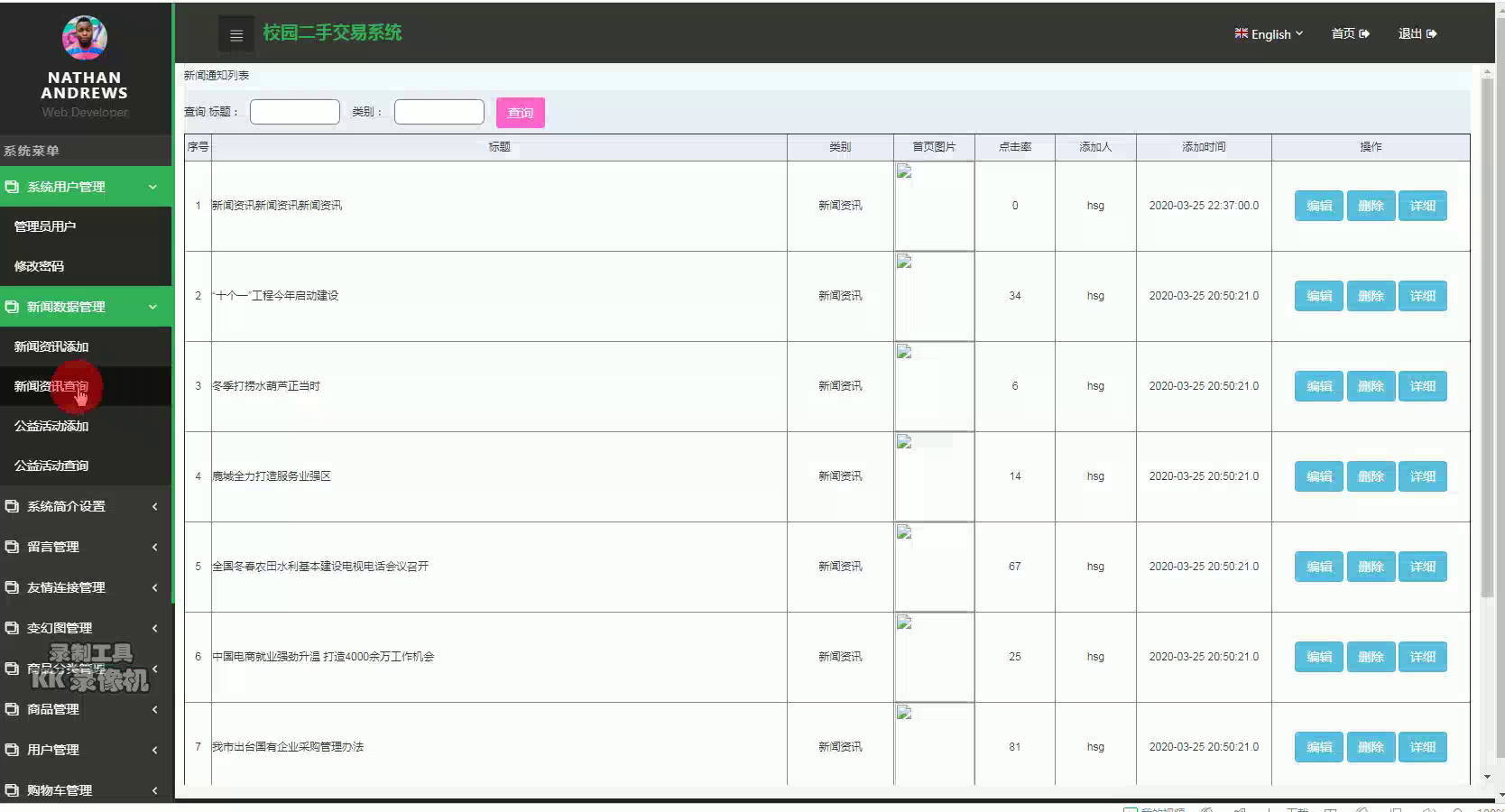Click the 系统简介设置 menu icon

[12, 506]
